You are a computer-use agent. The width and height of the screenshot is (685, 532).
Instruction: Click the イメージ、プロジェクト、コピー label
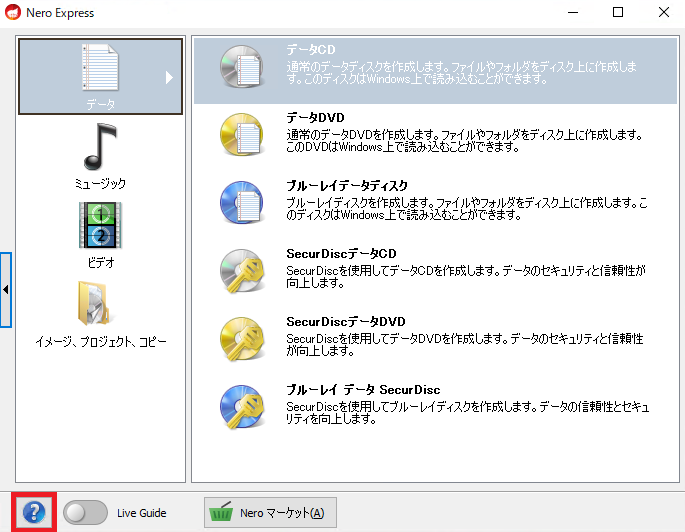[x=100, y=342]
